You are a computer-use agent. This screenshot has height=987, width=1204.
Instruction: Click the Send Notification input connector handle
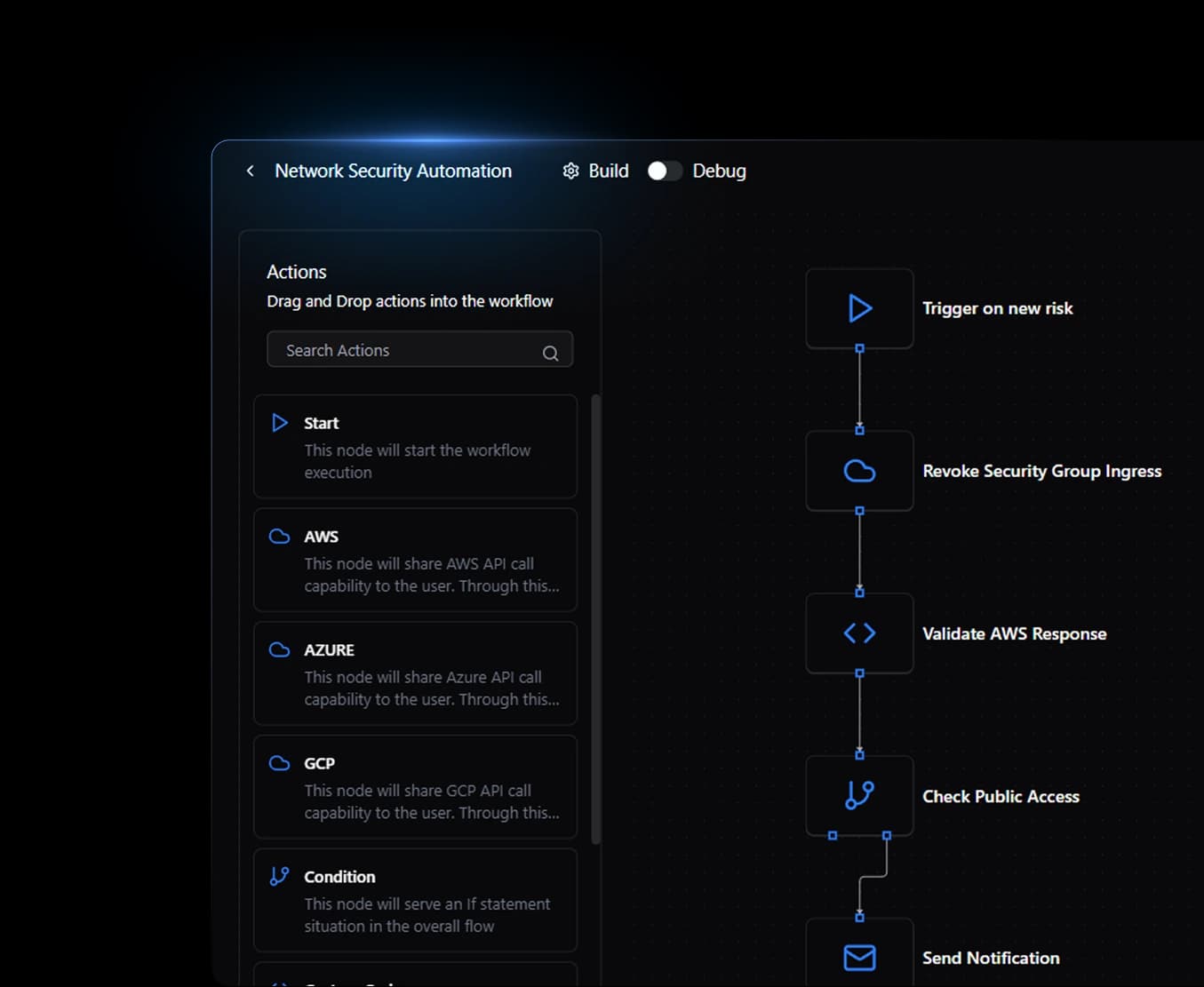click(859, 917)
